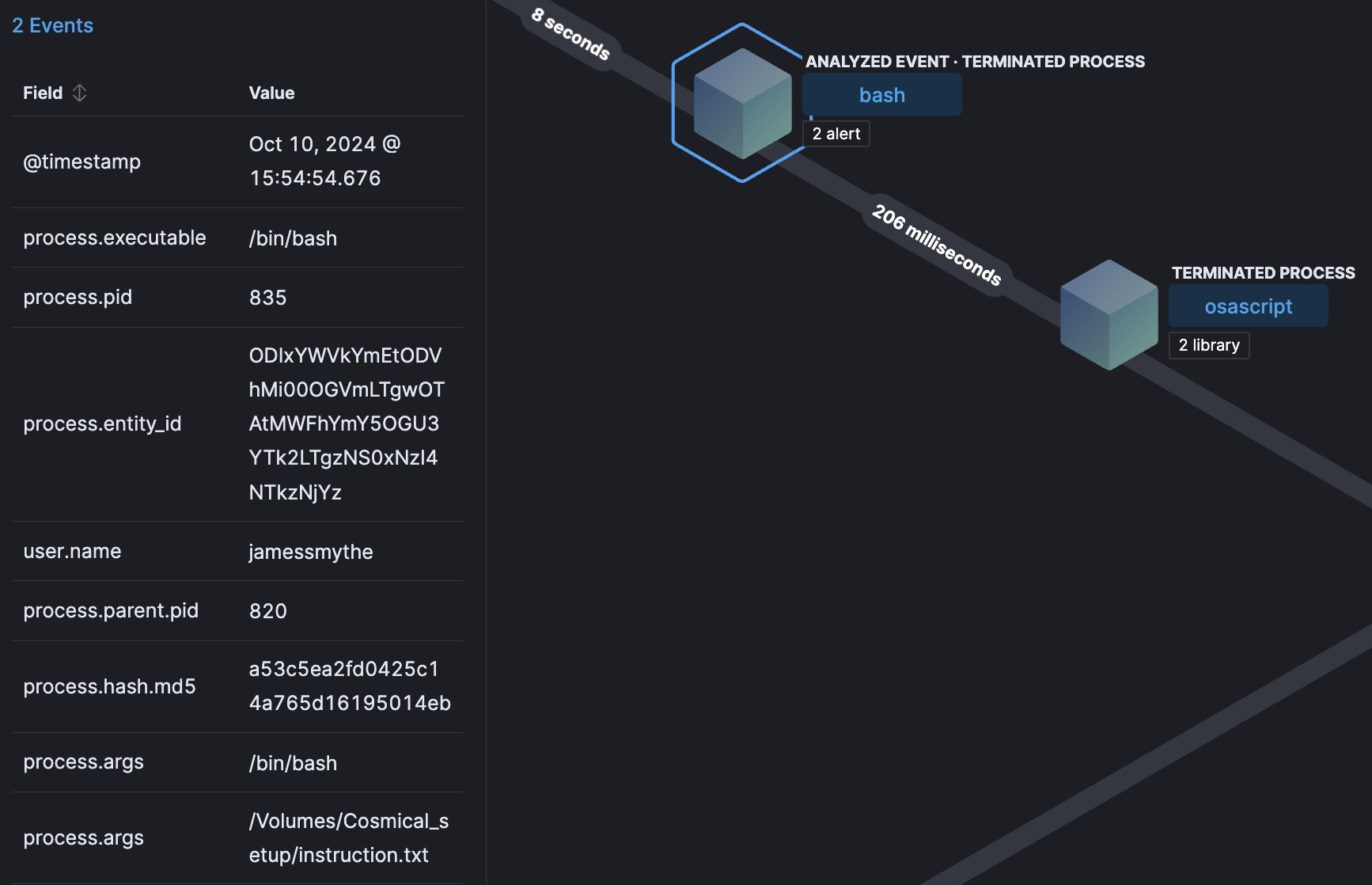Image resolution: width=1372 pixels, height=885 pixels.
Task: Click the 8 seconds edge duration label
Action: click(570, 34)
